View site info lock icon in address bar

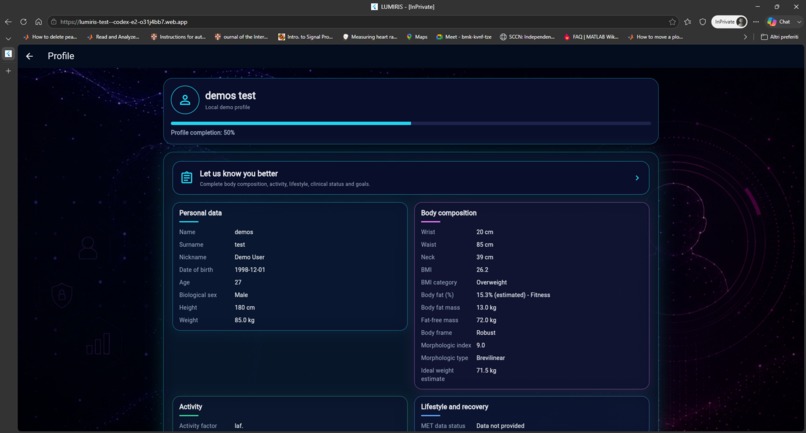pyautogui.click(x=53, y=22)
